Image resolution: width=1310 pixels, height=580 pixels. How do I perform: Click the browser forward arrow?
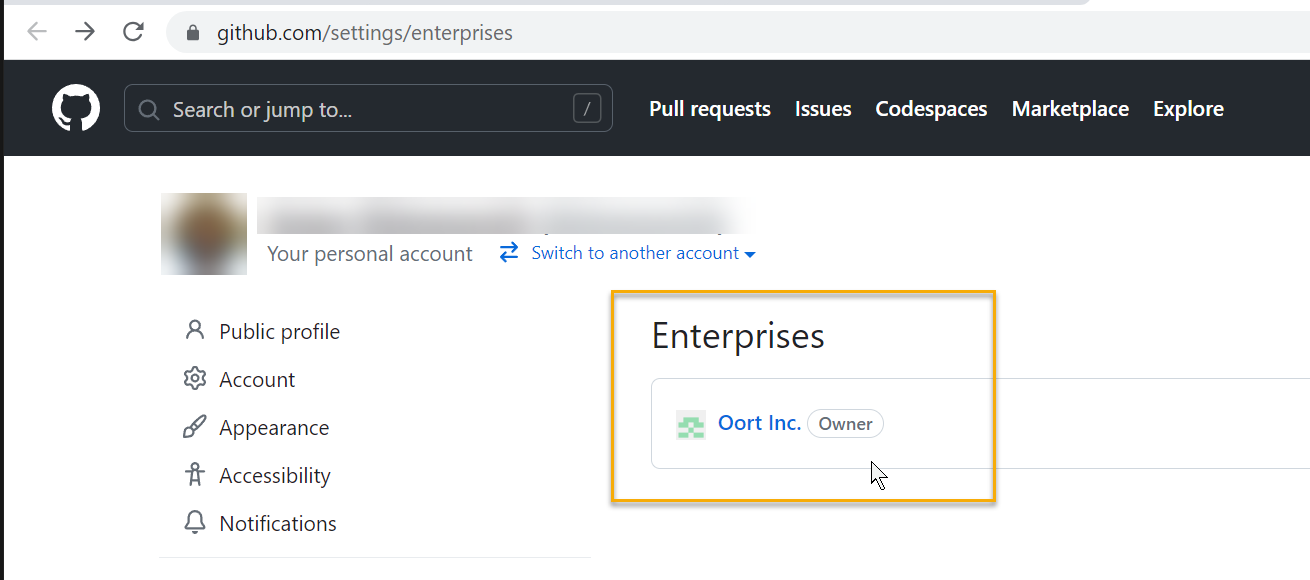click(85, 32)
